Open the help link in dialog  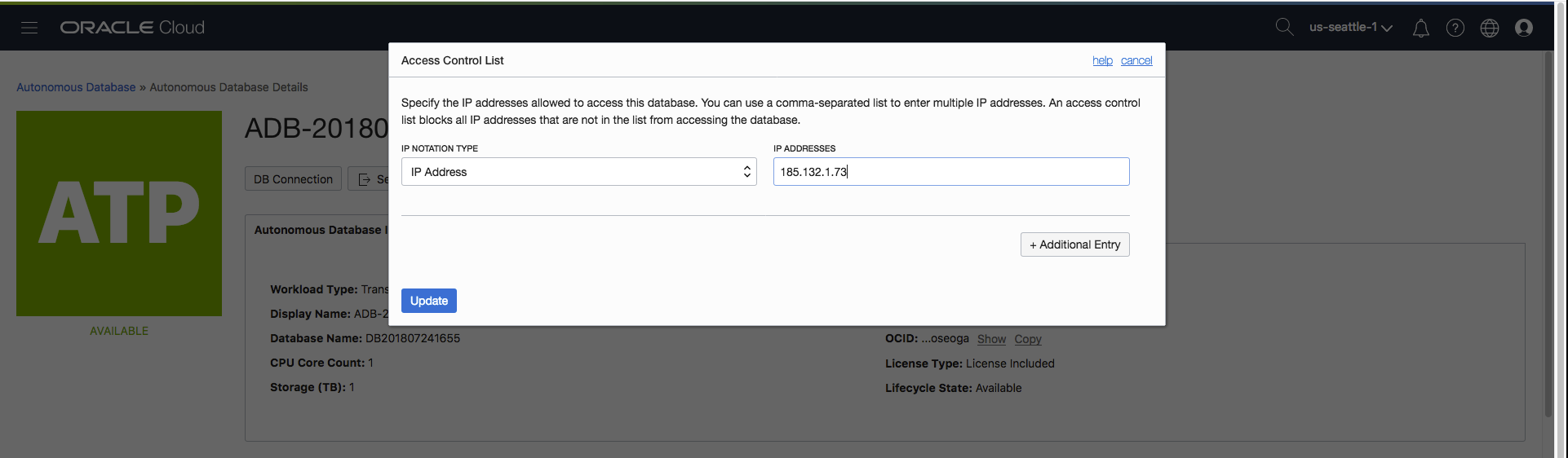pyautogui.click(x=1102, y=61)
